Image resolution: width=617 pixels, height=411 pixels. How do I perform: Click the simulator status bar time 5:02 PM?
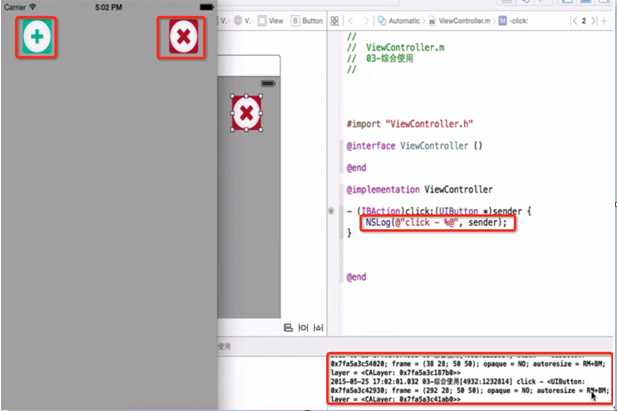[109, 7]
